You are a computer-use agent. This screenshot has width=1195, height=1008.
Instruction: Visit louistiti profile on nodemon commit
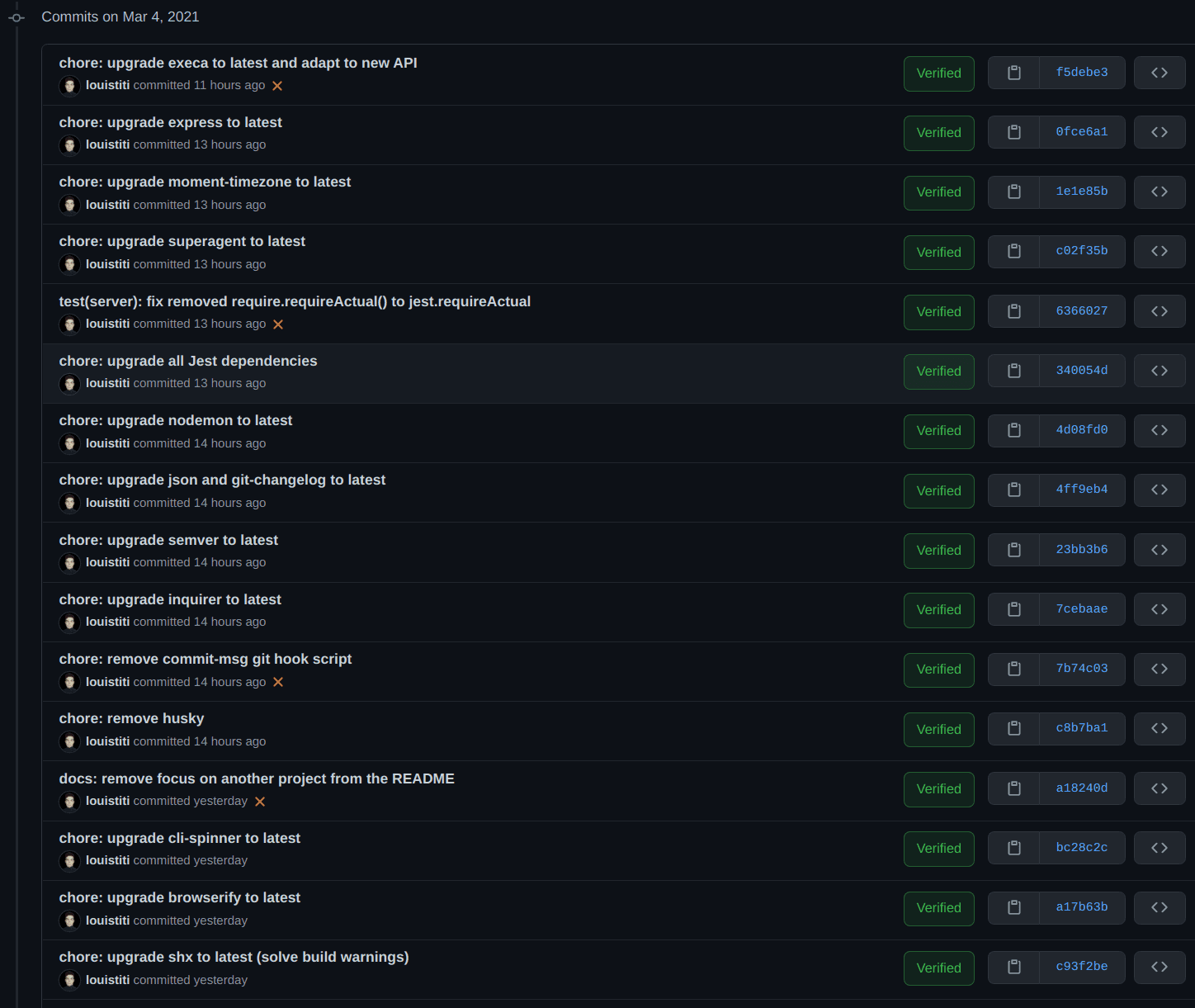point(107,443)
